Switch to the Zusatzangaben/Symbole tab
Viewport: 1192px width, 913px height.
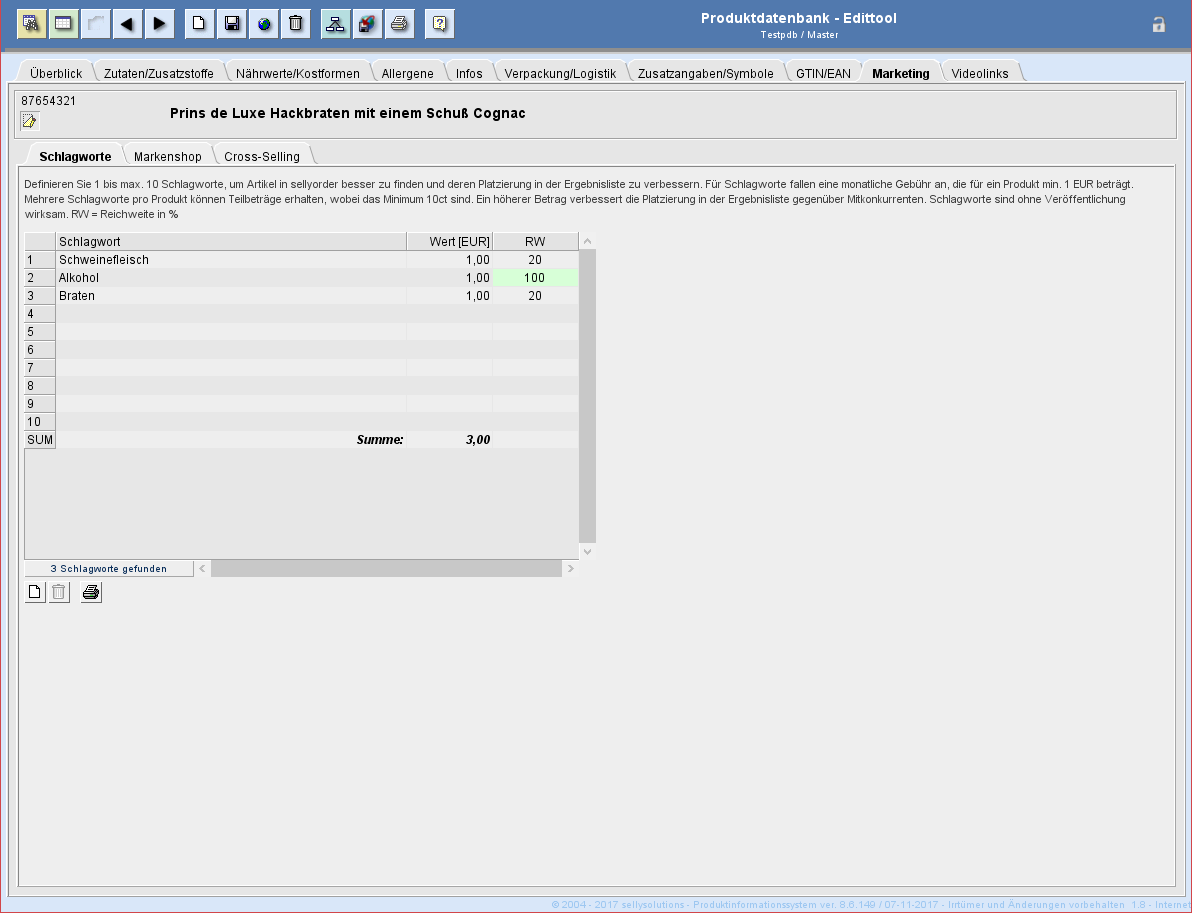705,73
